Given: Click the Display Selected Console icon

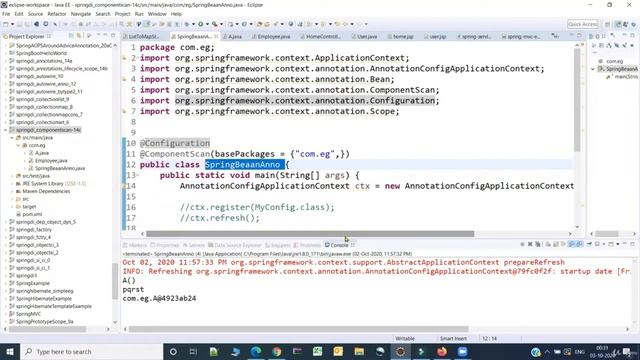Looking at the screenshot, I should tap(597, 244).
